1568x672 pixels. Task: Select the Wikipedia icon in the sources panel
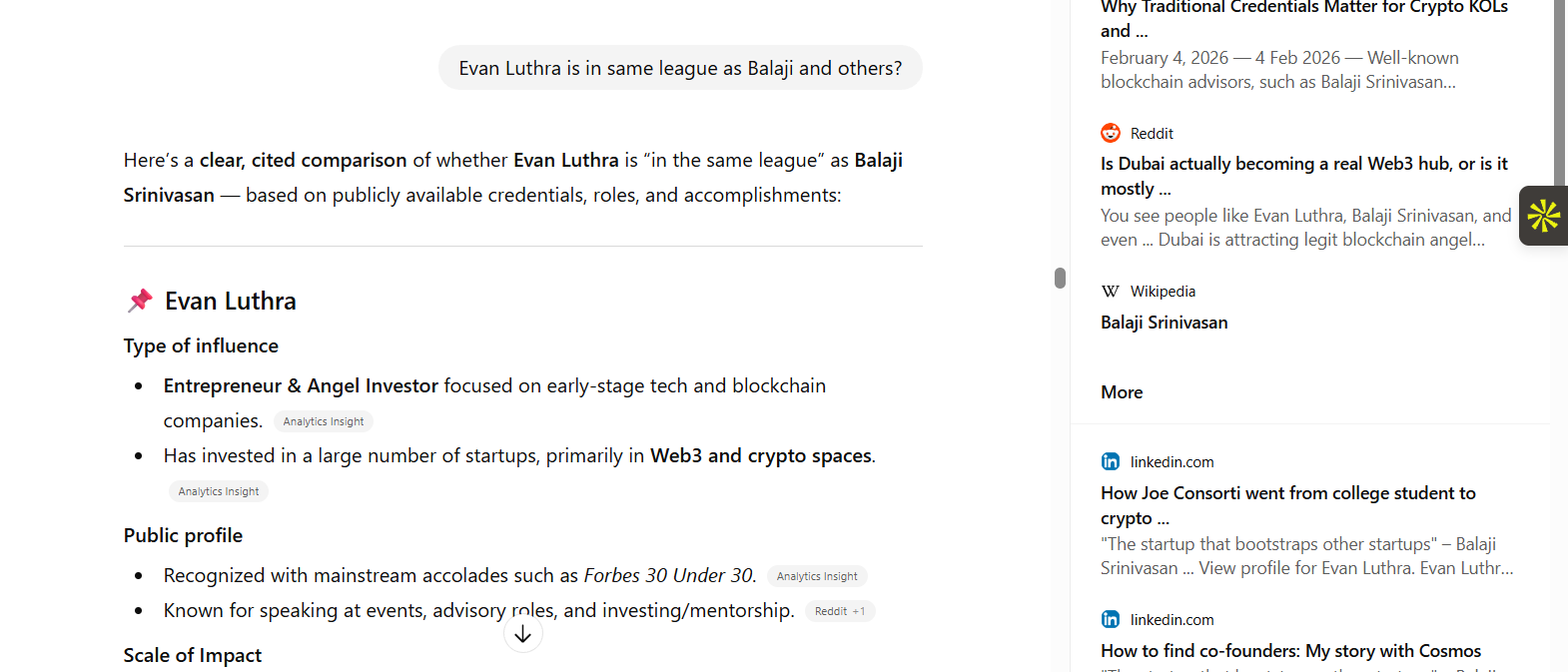[1110, 291]
